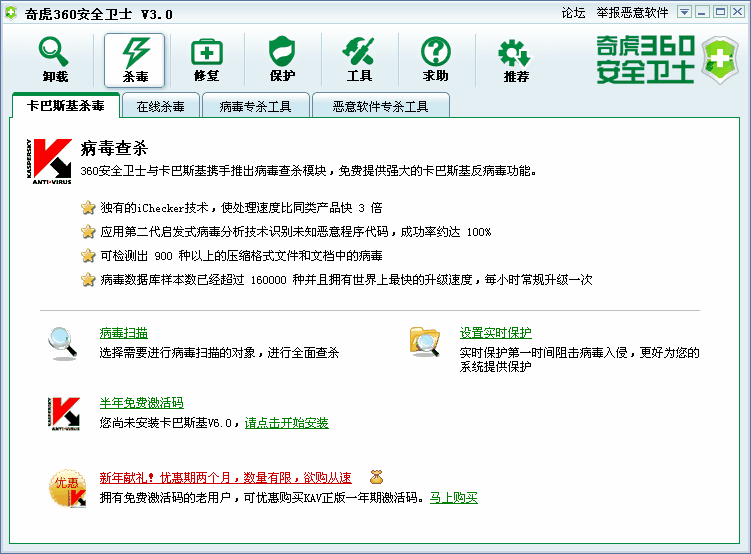
Task: Open the 病毒扫描 link
Action: click(x=124, y=333)
